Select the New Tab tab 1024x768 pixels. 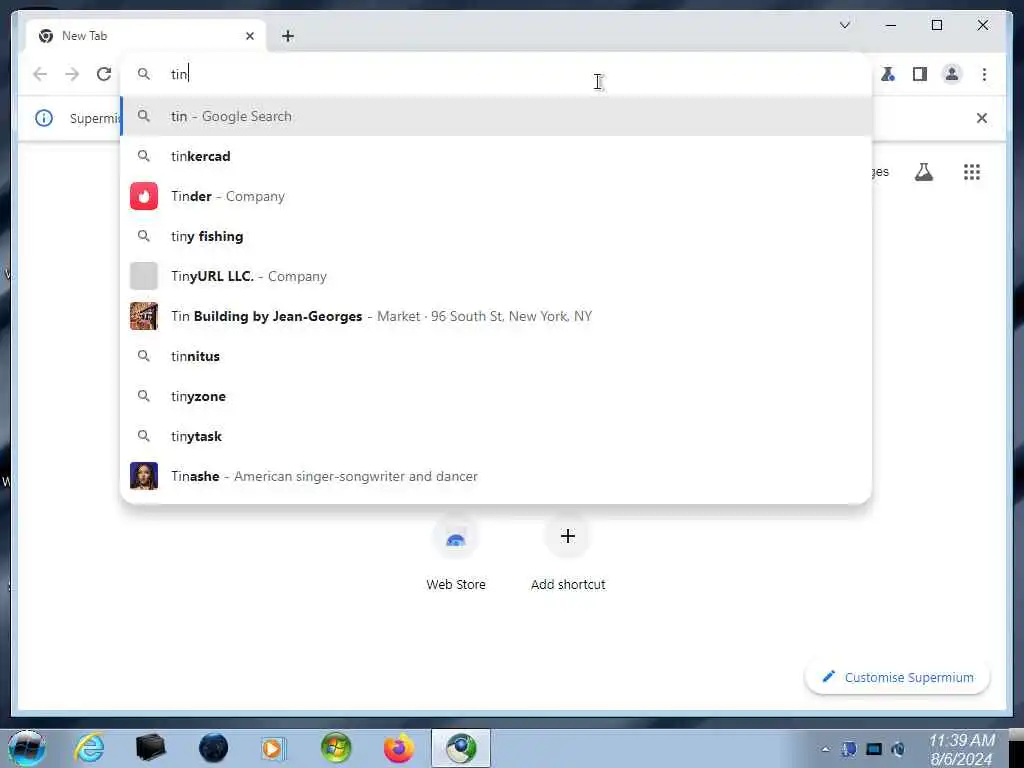tap(145, 36)
